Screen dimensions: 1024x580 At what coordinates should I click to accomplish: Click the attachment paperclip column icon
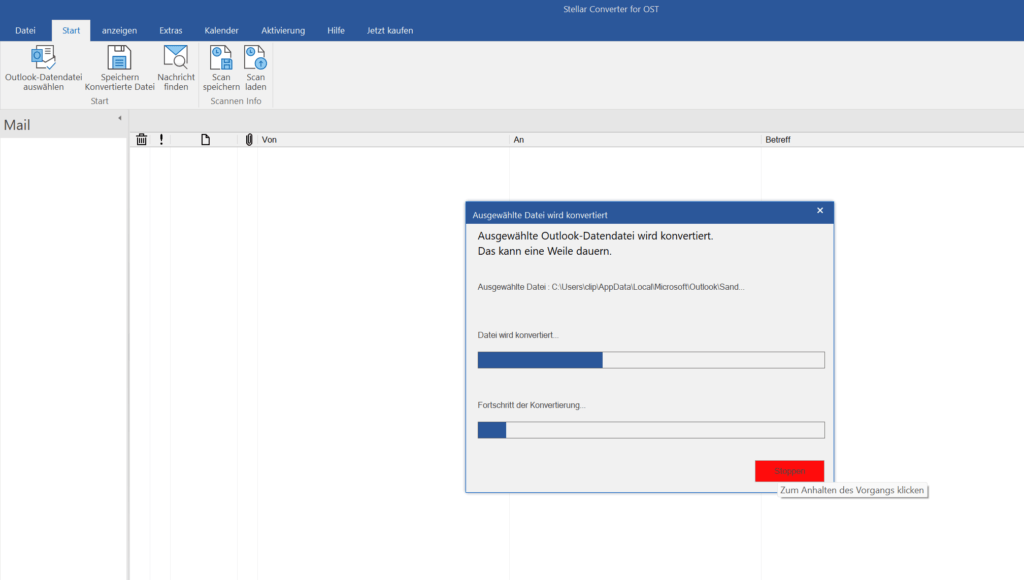tap(249, 139)
